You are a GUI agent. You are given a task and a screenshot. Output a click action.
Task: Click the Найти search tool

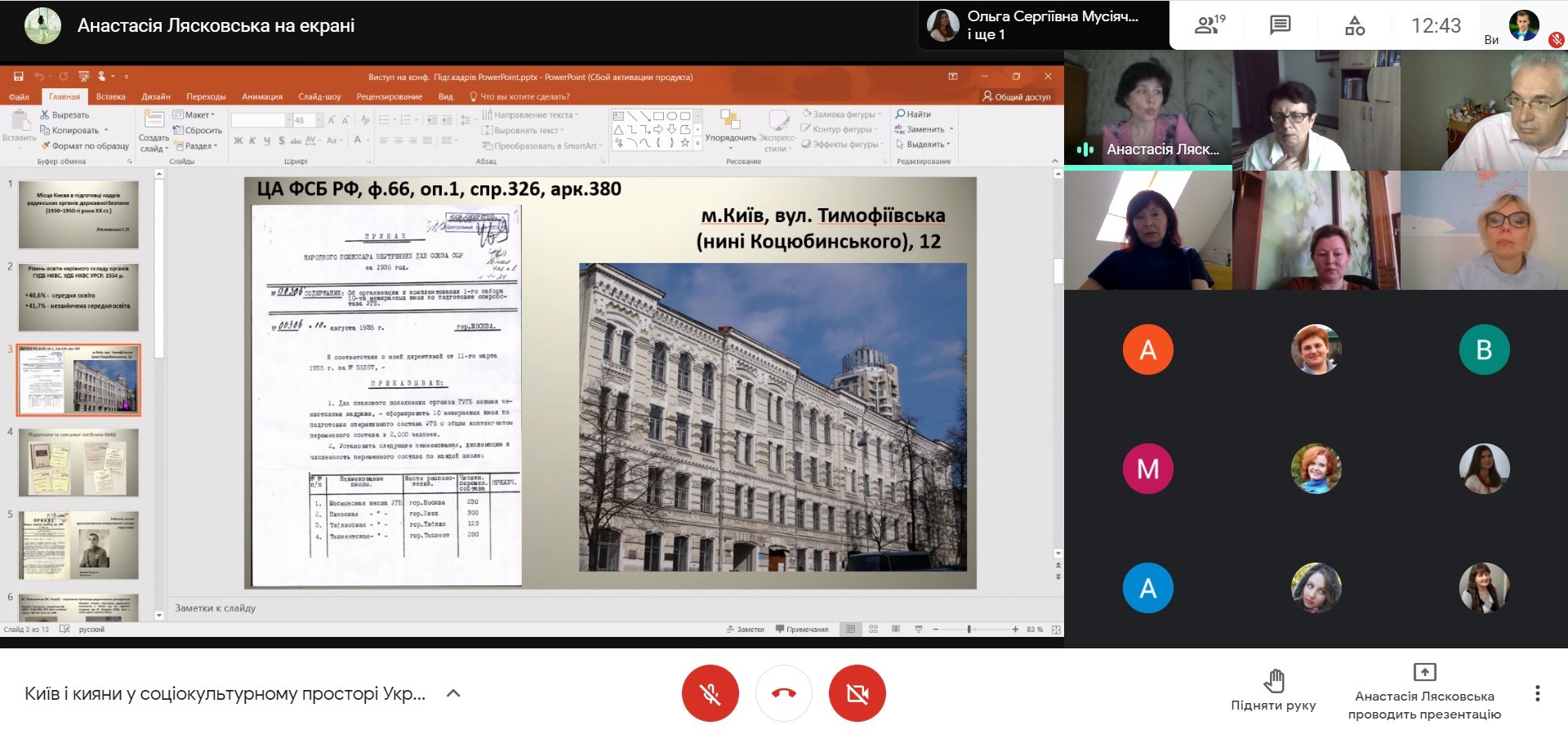tap(913, 114)
